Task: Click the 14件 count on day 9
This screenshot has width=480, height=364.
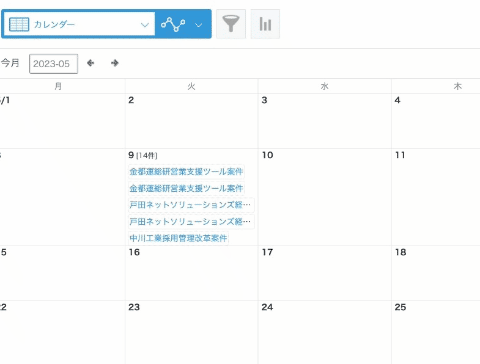Action: point(147,156)
